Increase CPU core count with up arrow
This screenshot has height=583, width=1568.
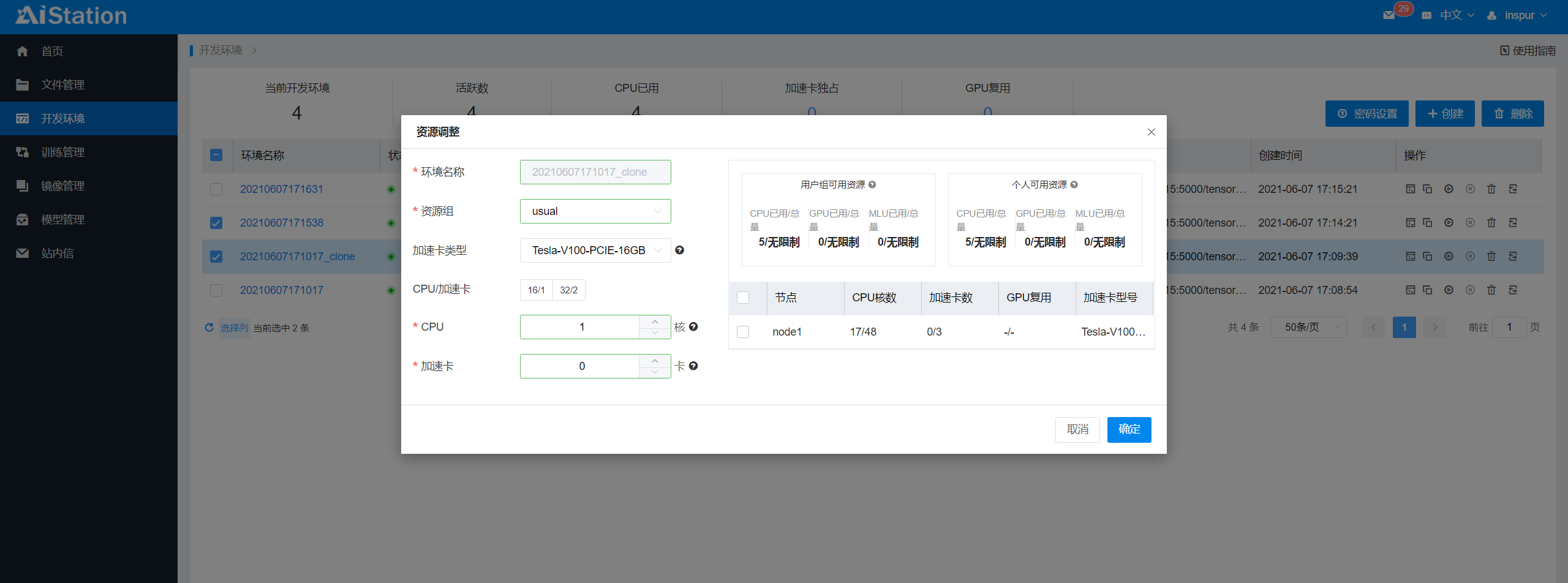tap(655, 322)
